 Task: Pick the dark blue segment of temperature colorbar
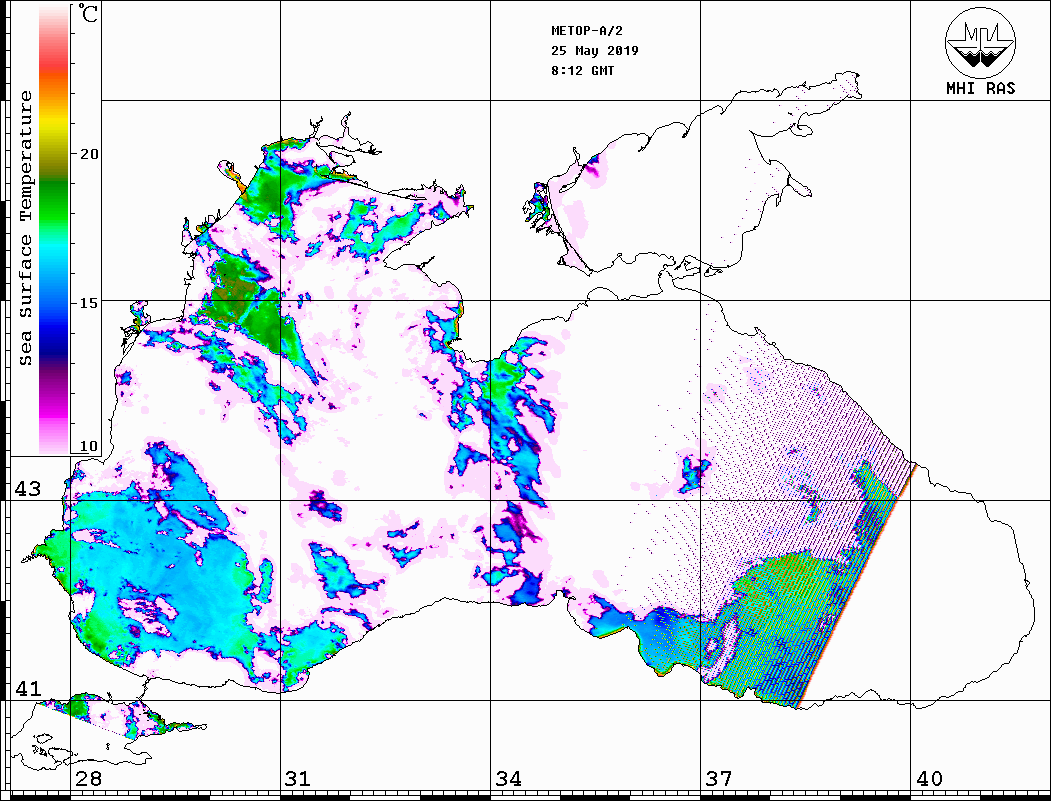54,342
